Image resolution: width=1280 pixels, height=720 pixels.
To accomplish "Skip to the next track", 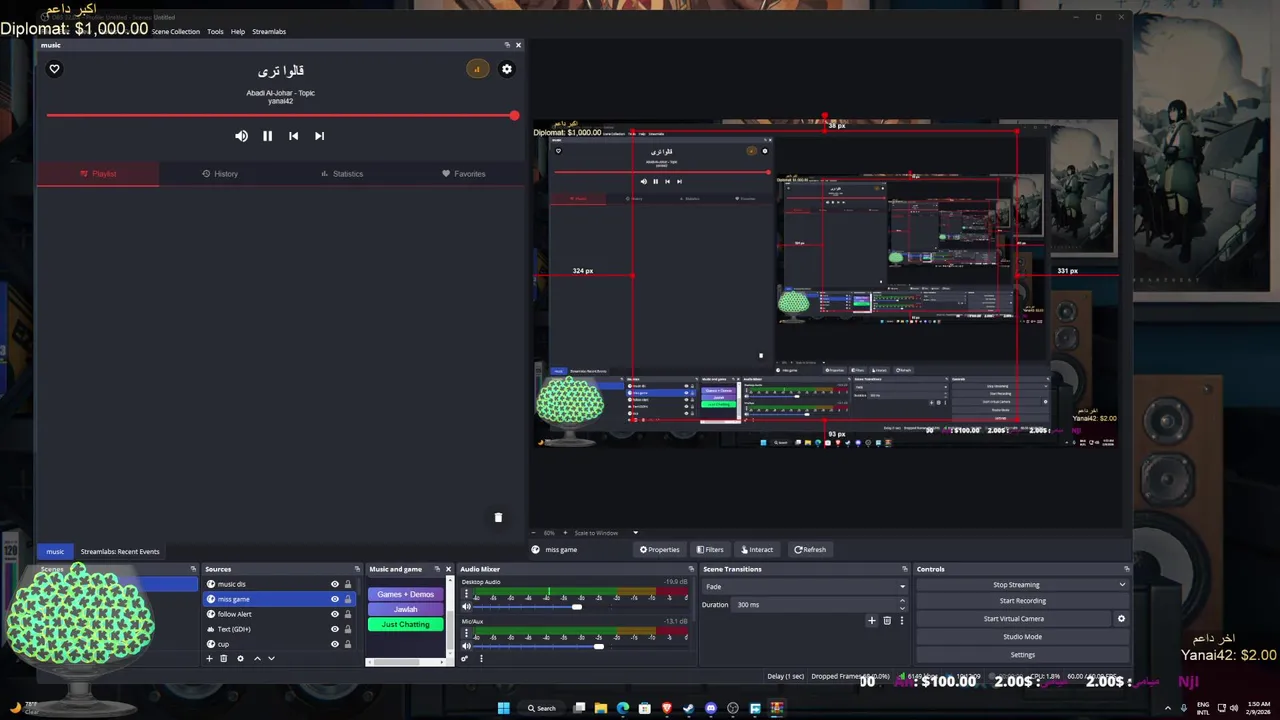I will tap(319, 136).
